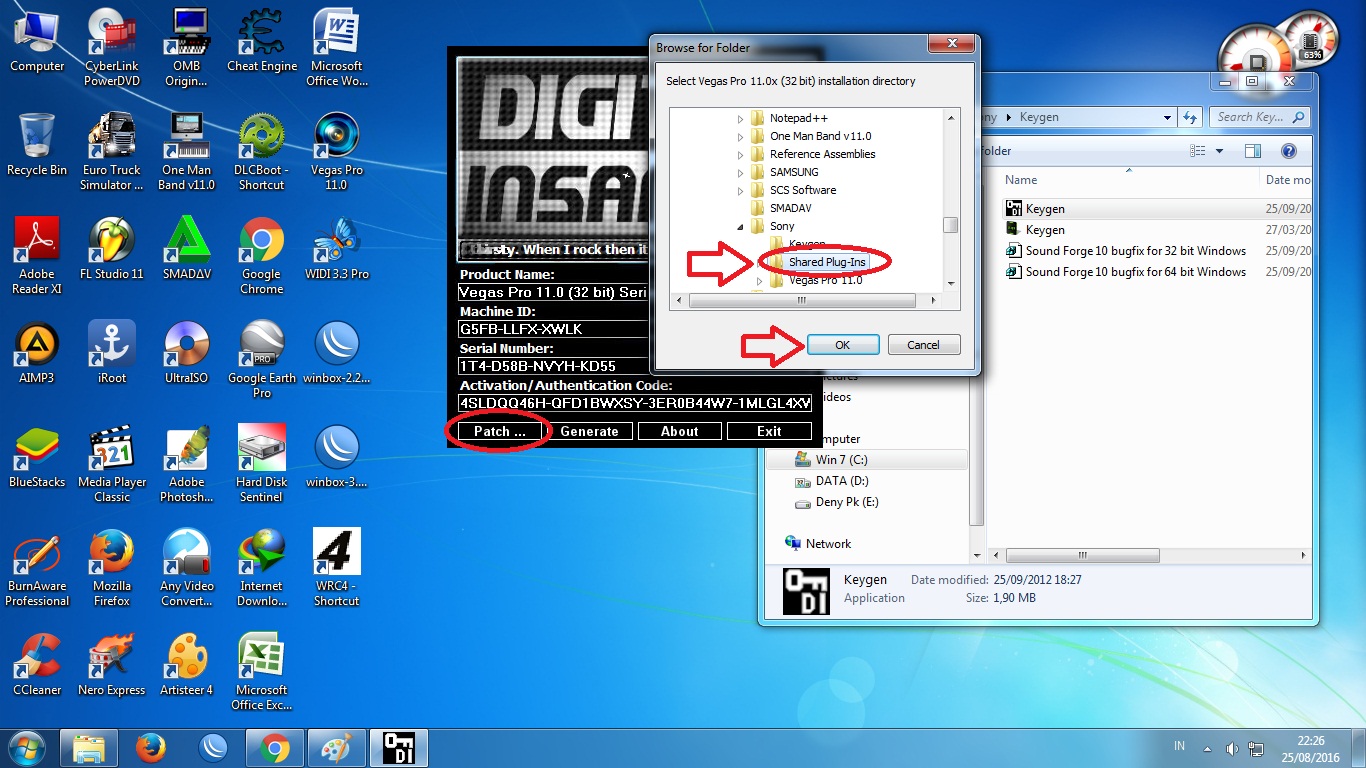
Task: Open the Cheat Engine desktop shortcut
Action: [262, 40]
